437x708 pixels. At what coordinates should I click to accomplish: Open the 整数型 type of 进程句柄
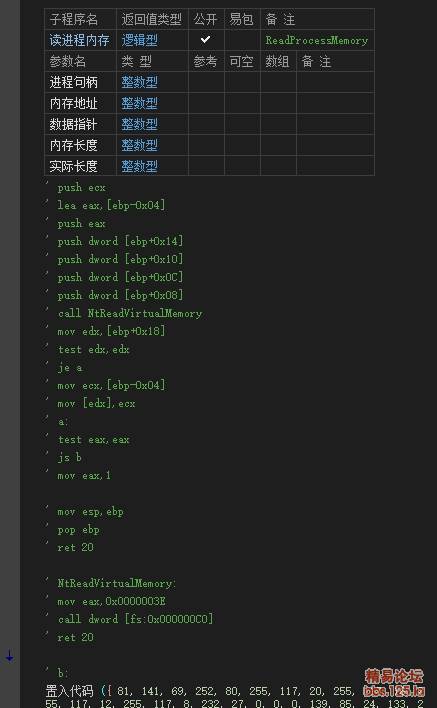tap(152, 82)
